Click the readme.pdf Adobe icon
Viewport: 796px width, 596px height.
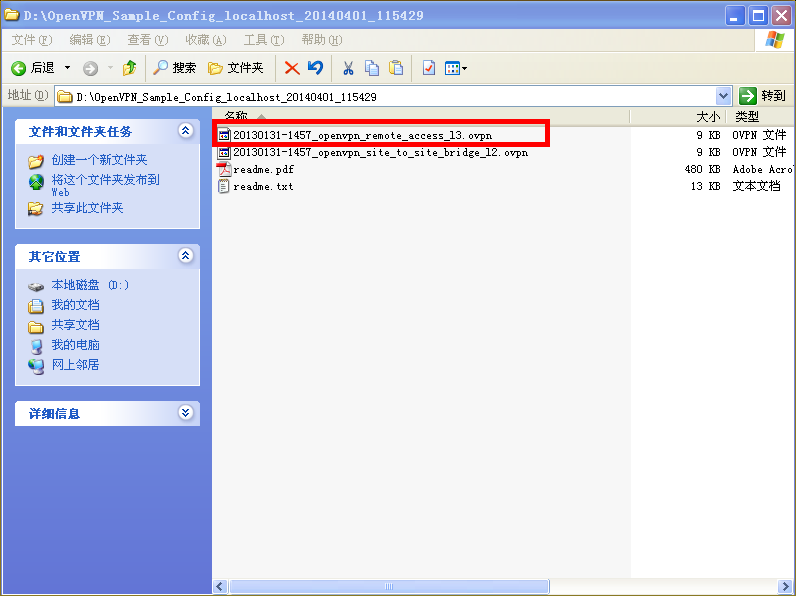[224, 169]
